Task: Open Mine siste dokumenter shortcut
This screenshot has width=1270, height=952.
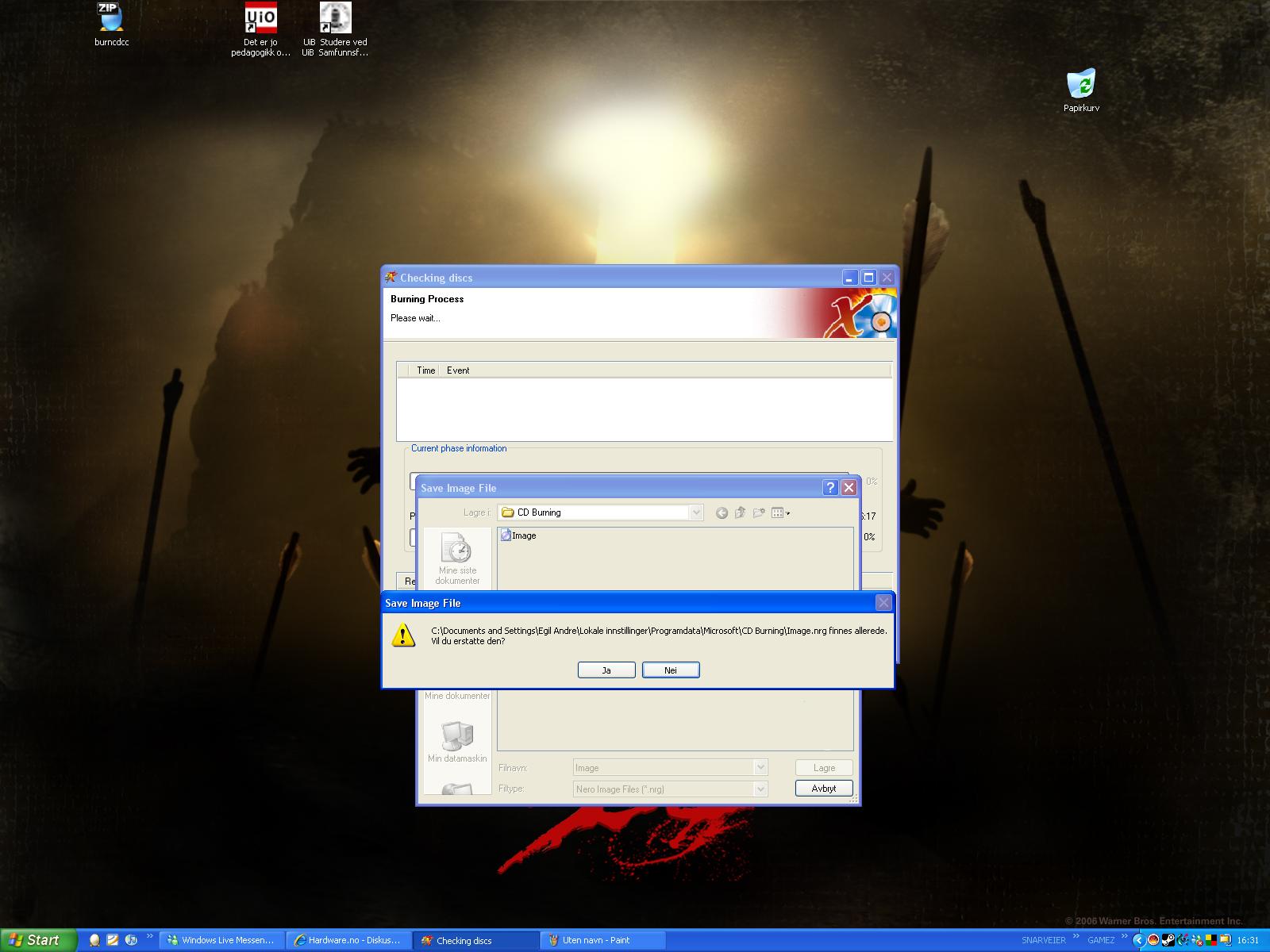Action: [457, 559]
